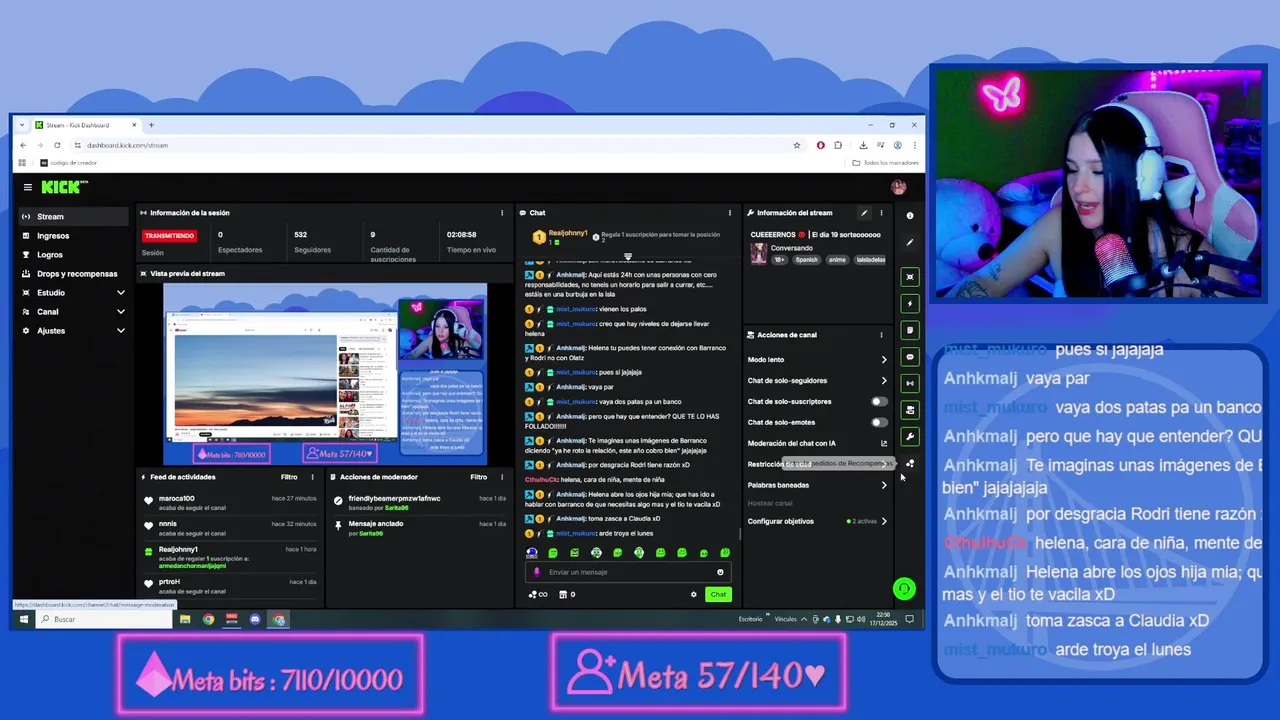Open the Chat panel three-dot menu
Image resolution: width=1280 pixels, height=720 pixels.
730,213
